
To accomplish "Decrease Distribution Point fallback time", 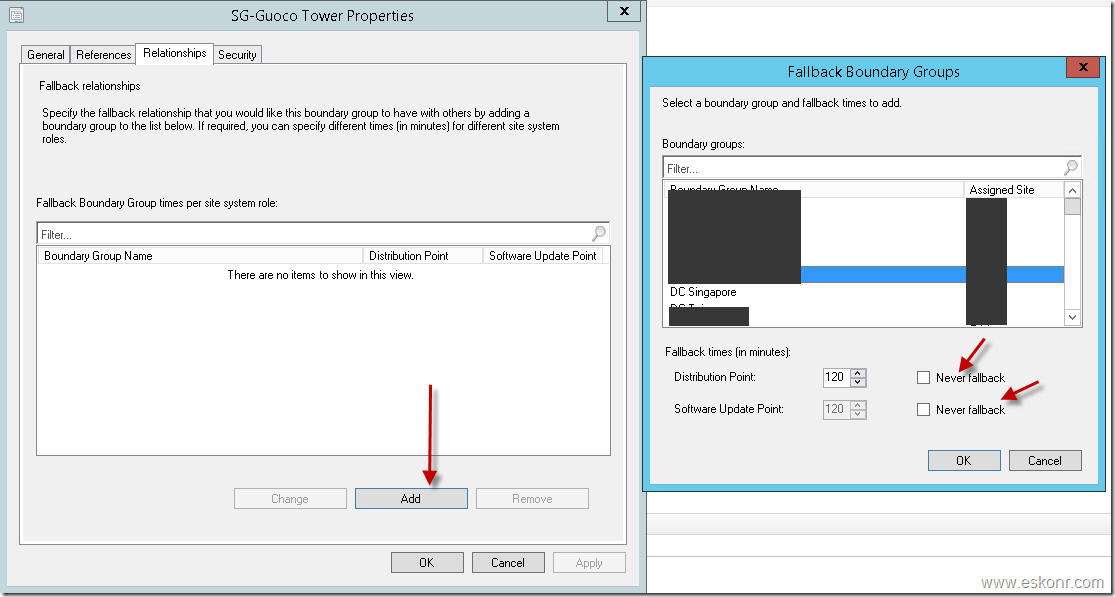I will (857, 382).
